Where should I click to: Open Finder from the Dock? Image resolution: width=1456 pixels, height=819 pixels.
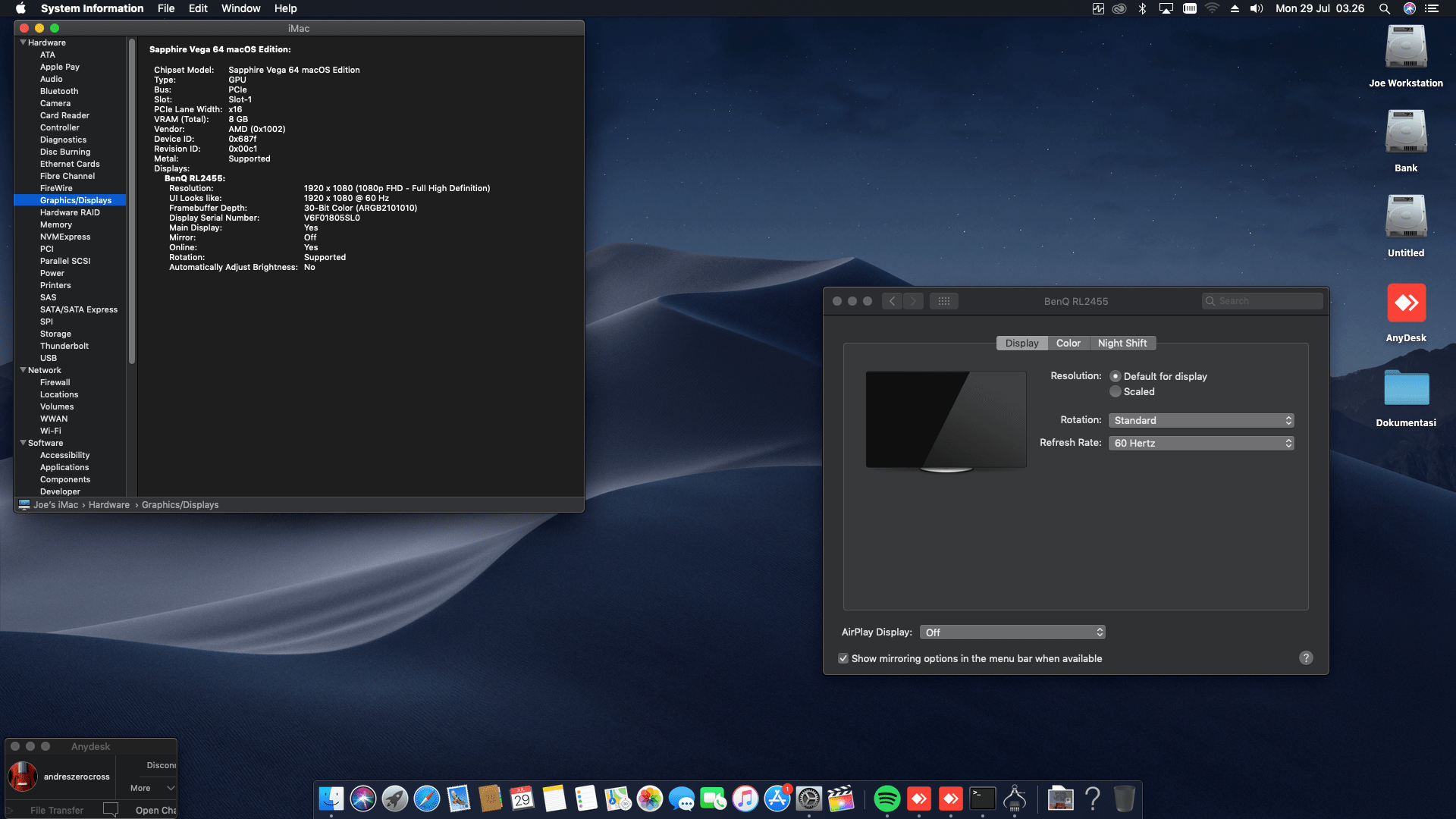point(331,799)
